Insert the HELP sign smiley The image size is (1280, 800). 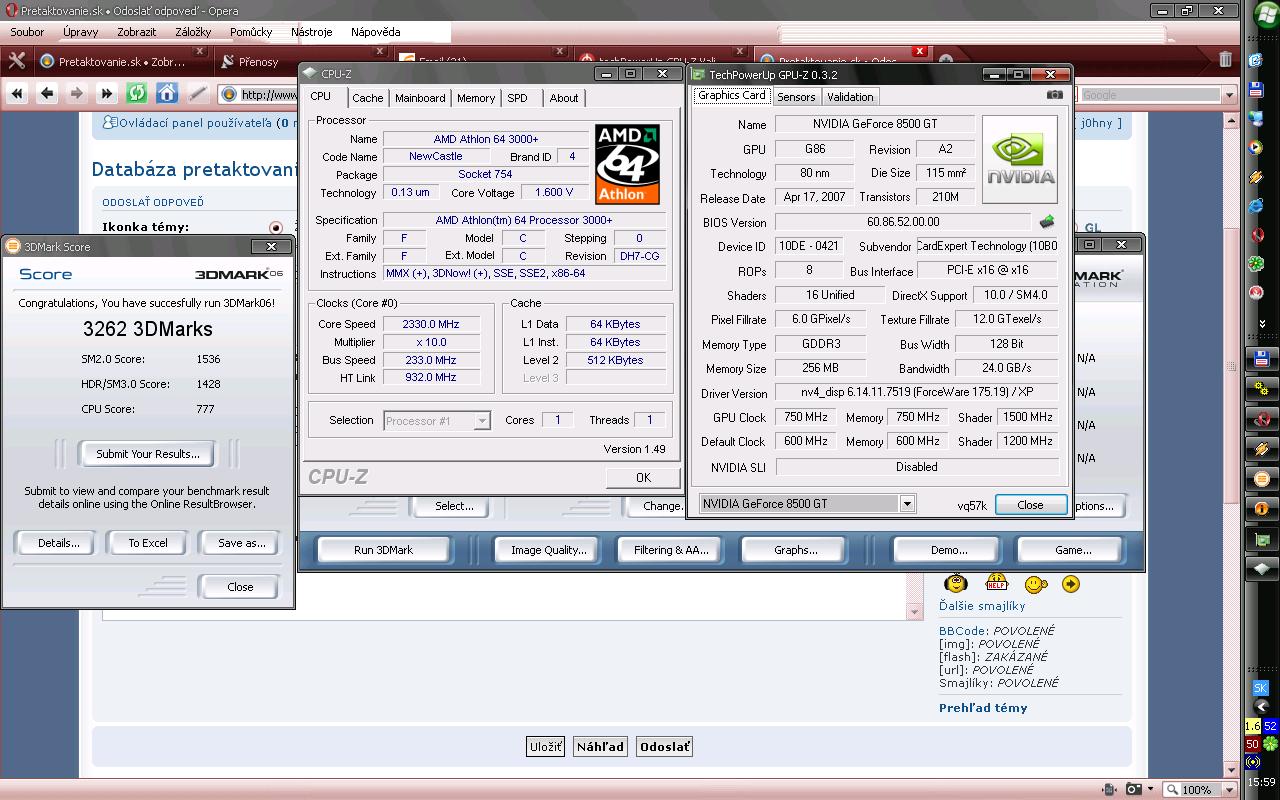pos(997,582)
